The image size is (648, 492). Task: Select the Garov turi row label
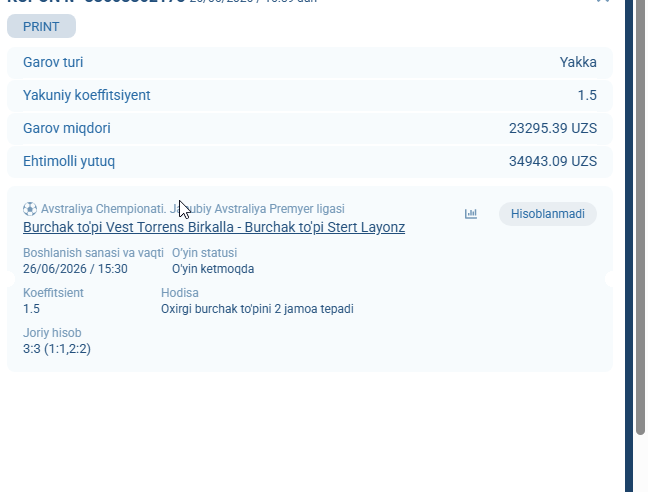click(x=53, y=62)
